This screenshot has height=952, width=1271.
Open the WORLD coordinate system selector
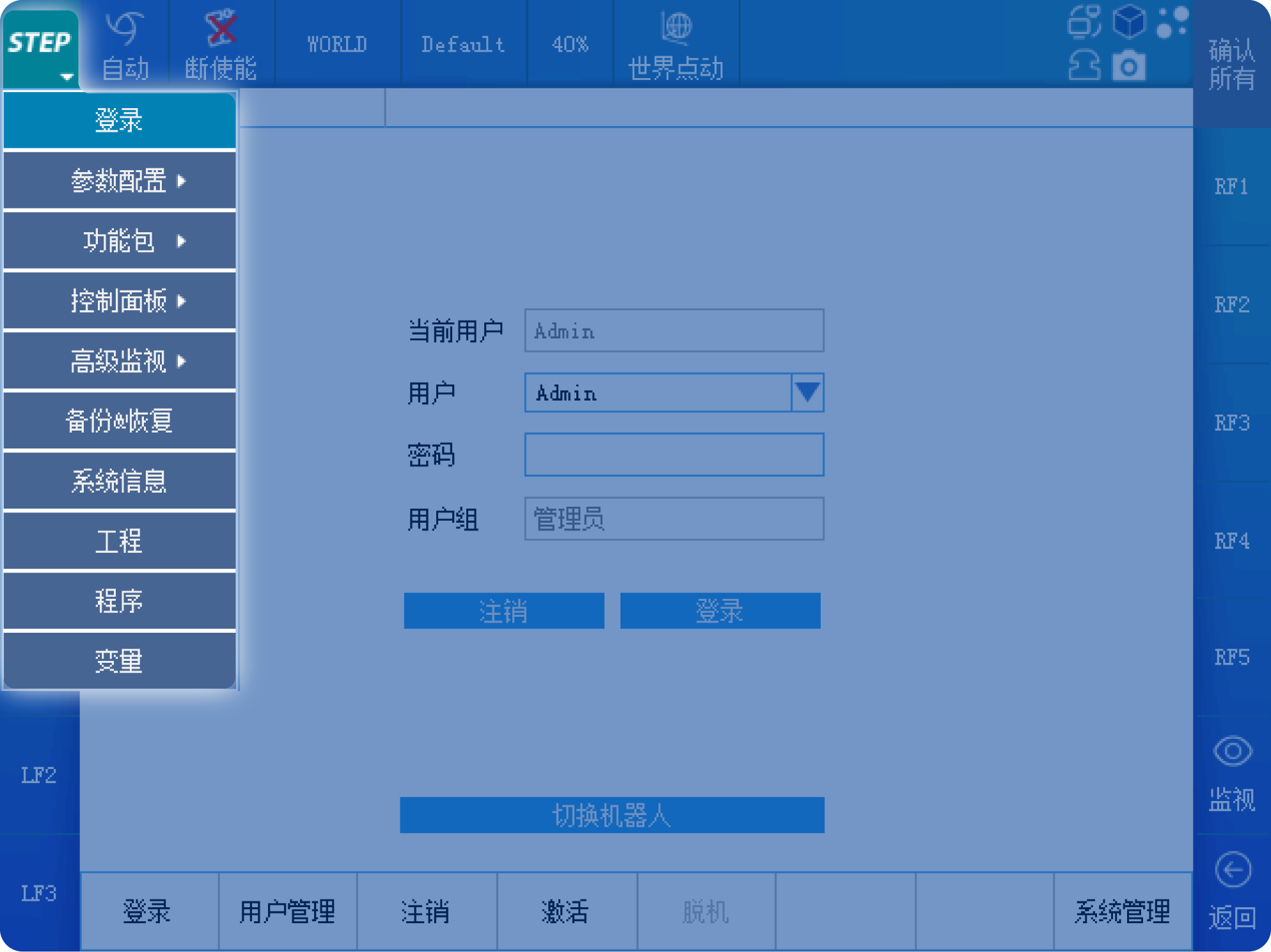click(x=337, y=45)
